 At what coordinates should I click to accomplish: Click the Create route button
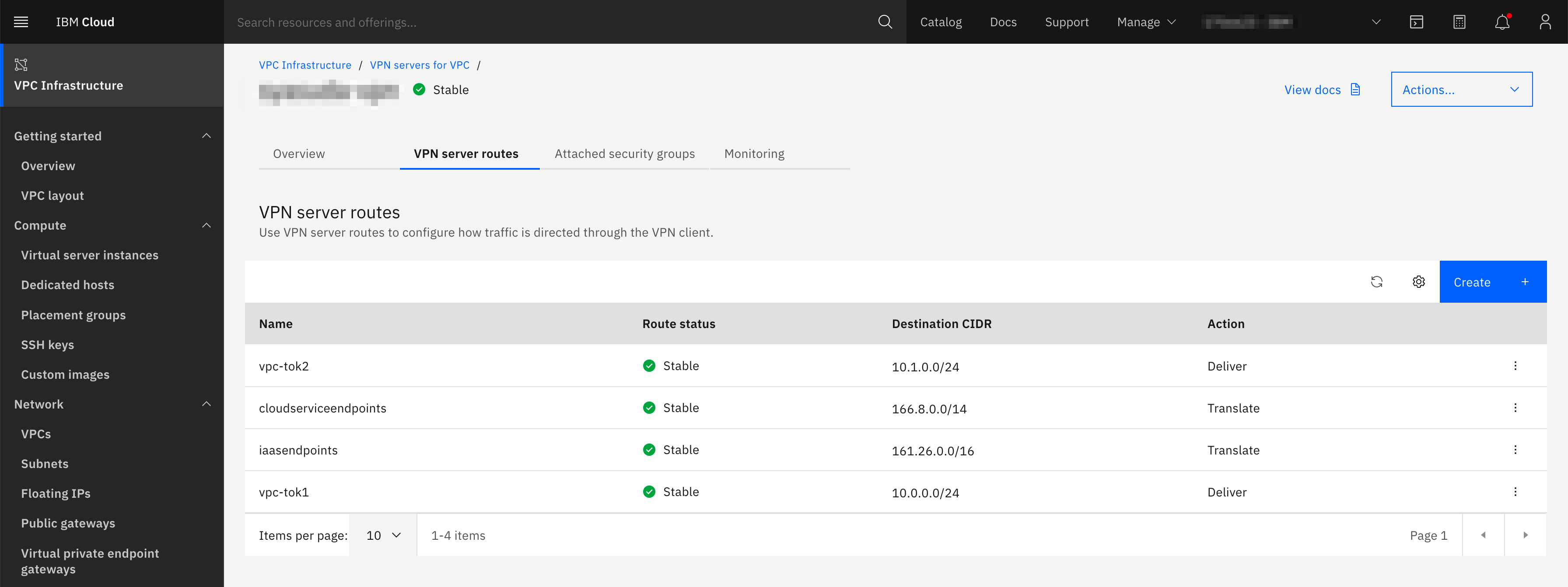[1492, 282]
